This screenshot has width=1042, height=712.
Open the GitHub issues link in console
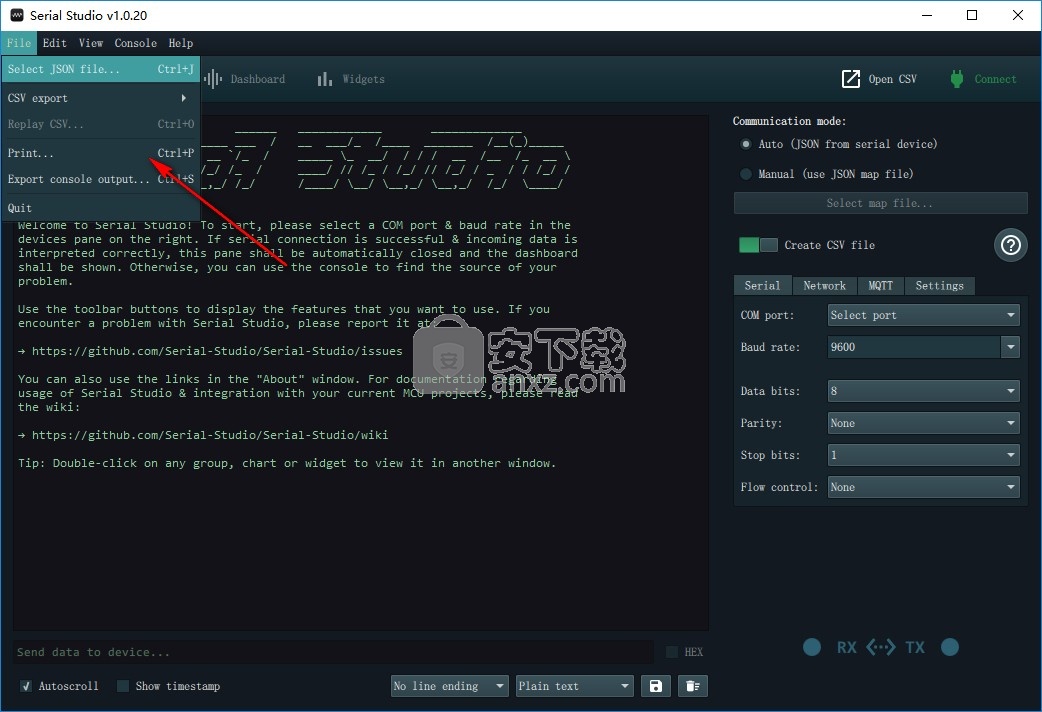pos(217,351)
